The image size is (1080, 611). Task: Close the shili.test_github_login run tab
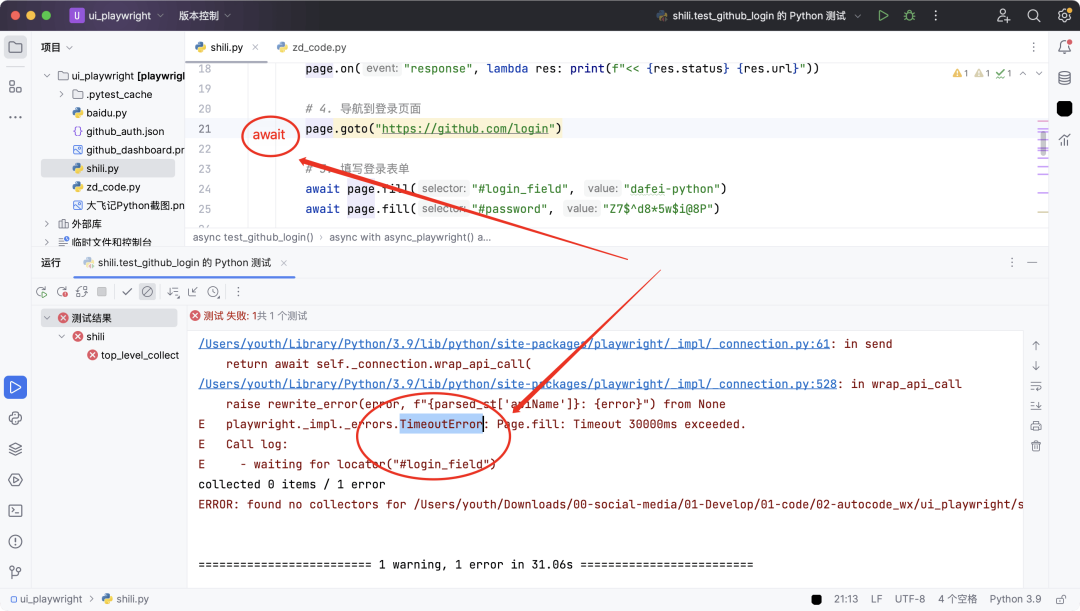(284, 262)
